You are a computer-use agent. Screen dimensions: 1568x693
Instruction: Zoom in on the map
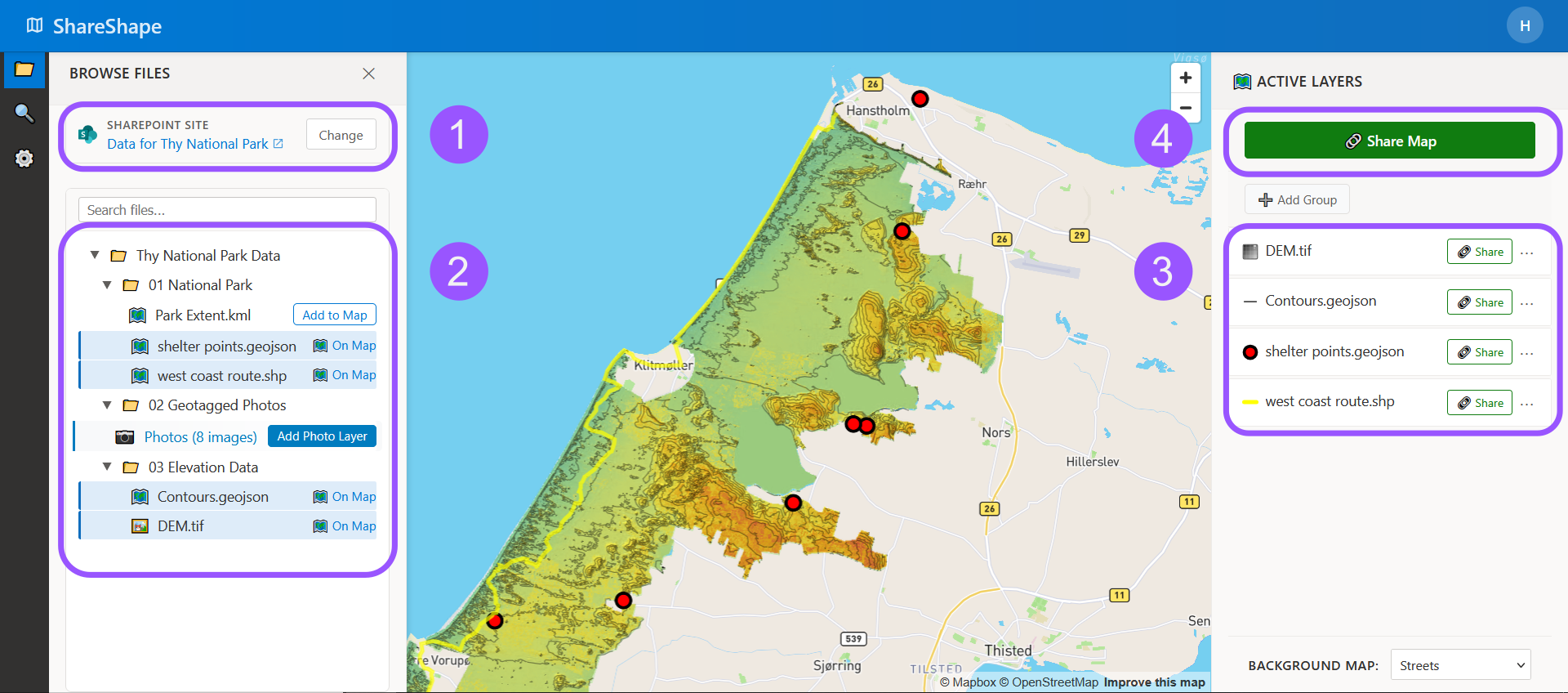(1185, 78)
